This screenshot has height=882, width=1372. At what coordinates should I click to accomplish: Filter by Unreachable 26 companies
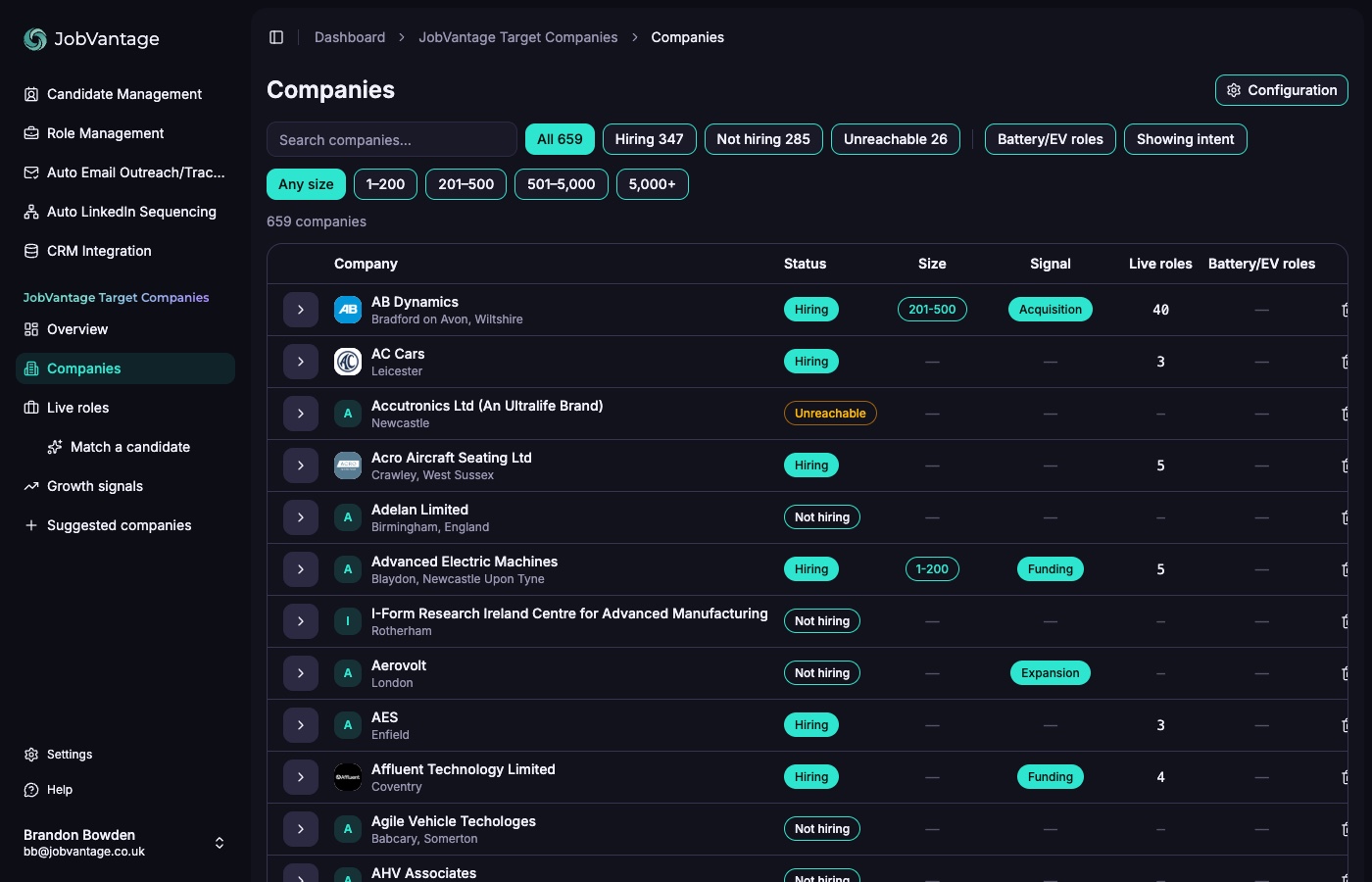tap(896, 139)
